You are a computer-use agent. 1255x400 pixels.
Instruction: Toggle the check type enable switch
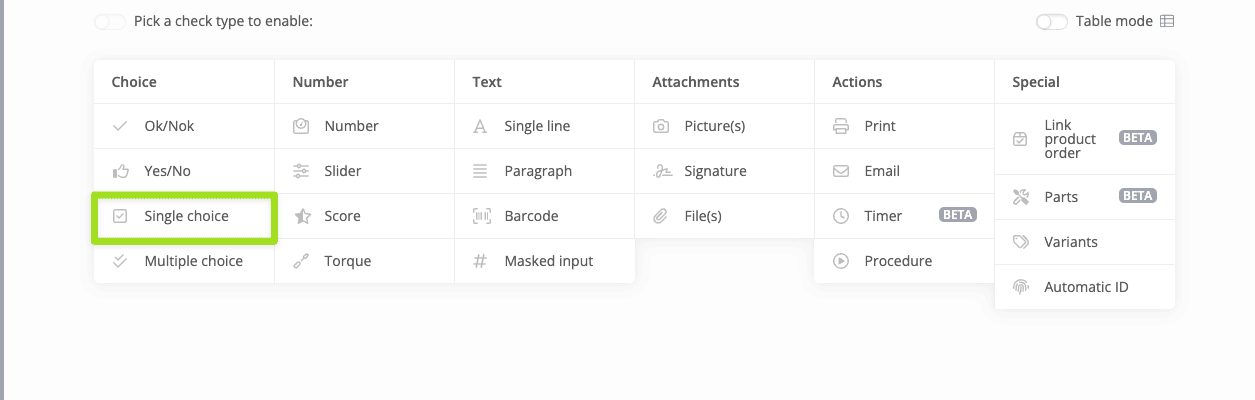click(110, 21)
